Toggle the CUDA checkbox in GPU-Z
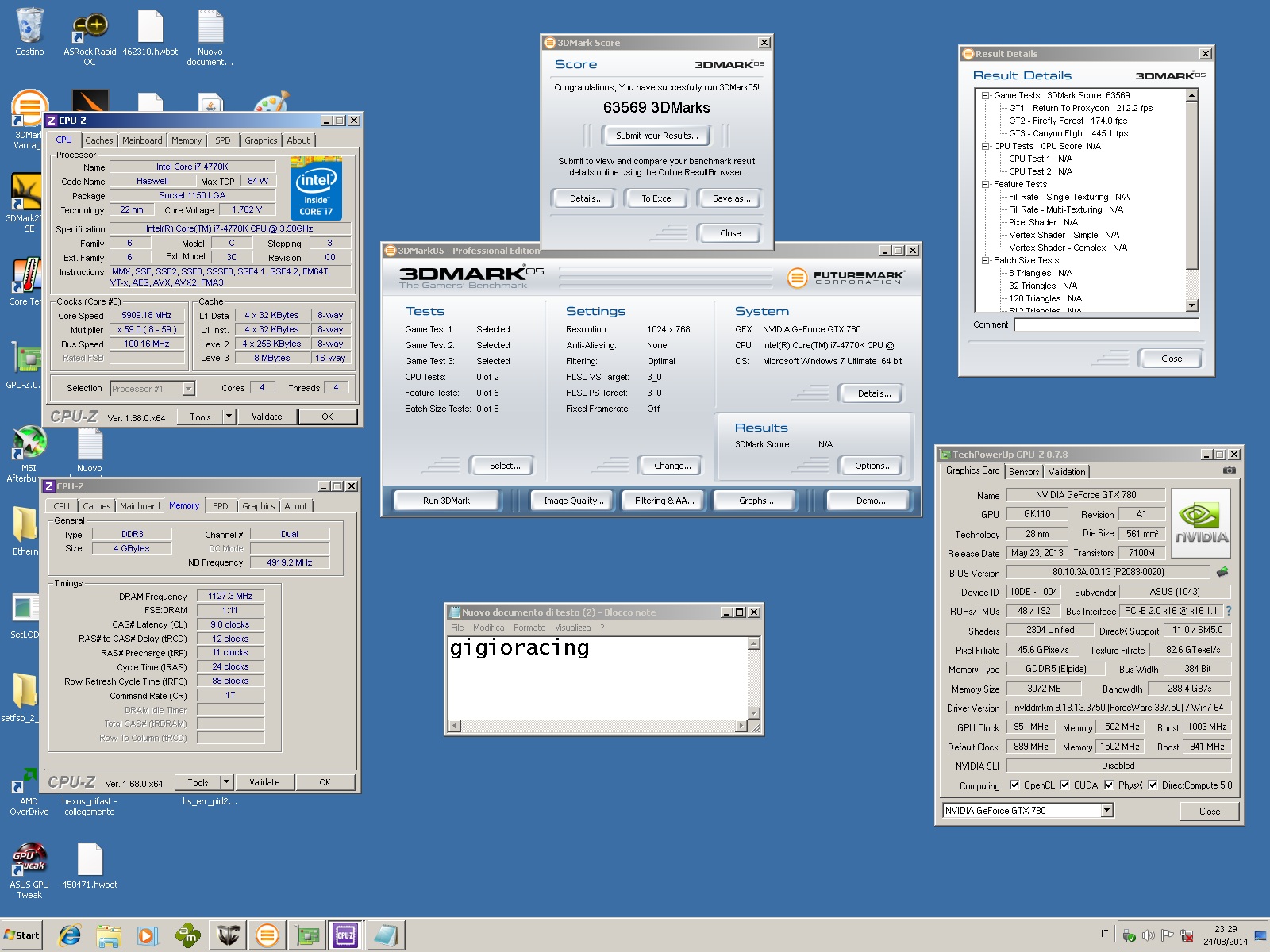This screenshot has width=1270, height=952. click(1064, 785)
